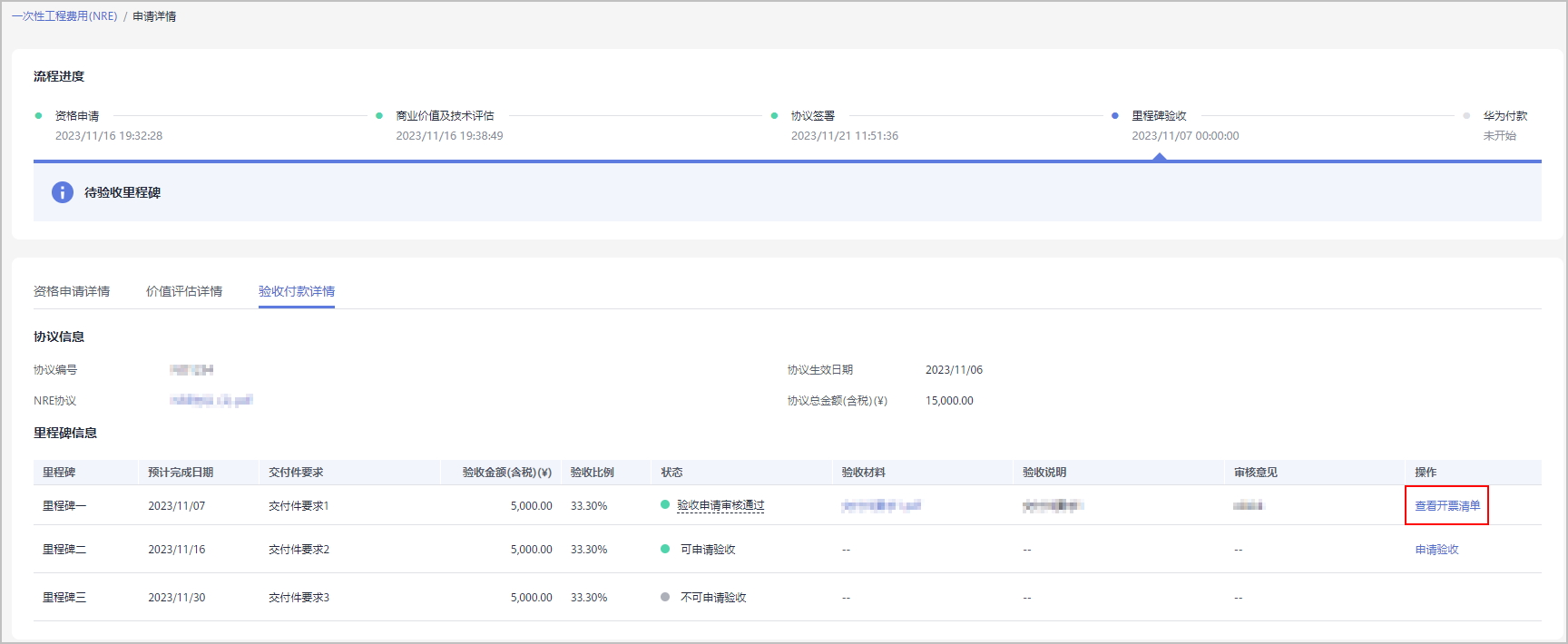Click 申请验收 for 里程碑二
This screenshot has width=1568, height=644.
tap(1436, 550)
